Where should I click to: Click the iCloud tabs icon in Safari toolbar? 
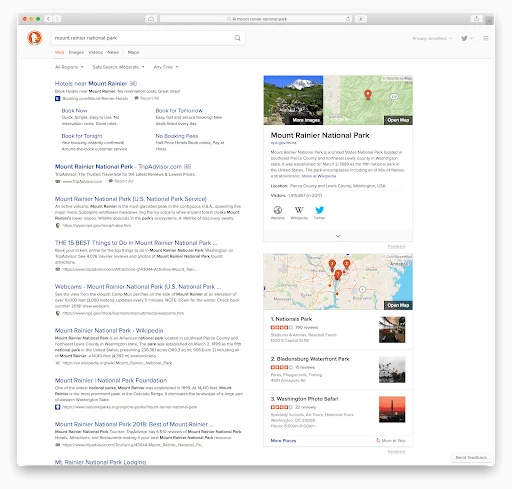point(151,19)
